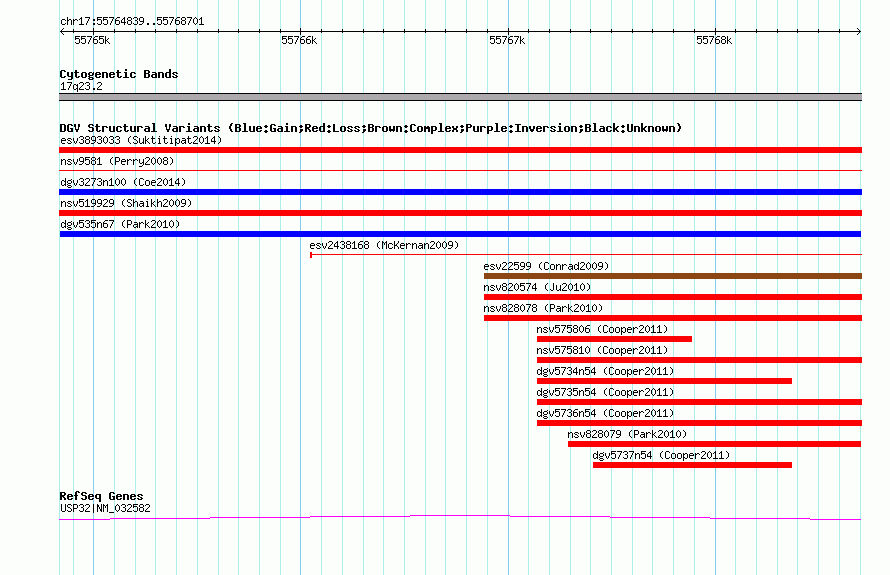Image resolution: width=890 pixels, height=575 pixels.
Task: Select the blue dgv3273n100 gain bar
Action: pos(460,192)
